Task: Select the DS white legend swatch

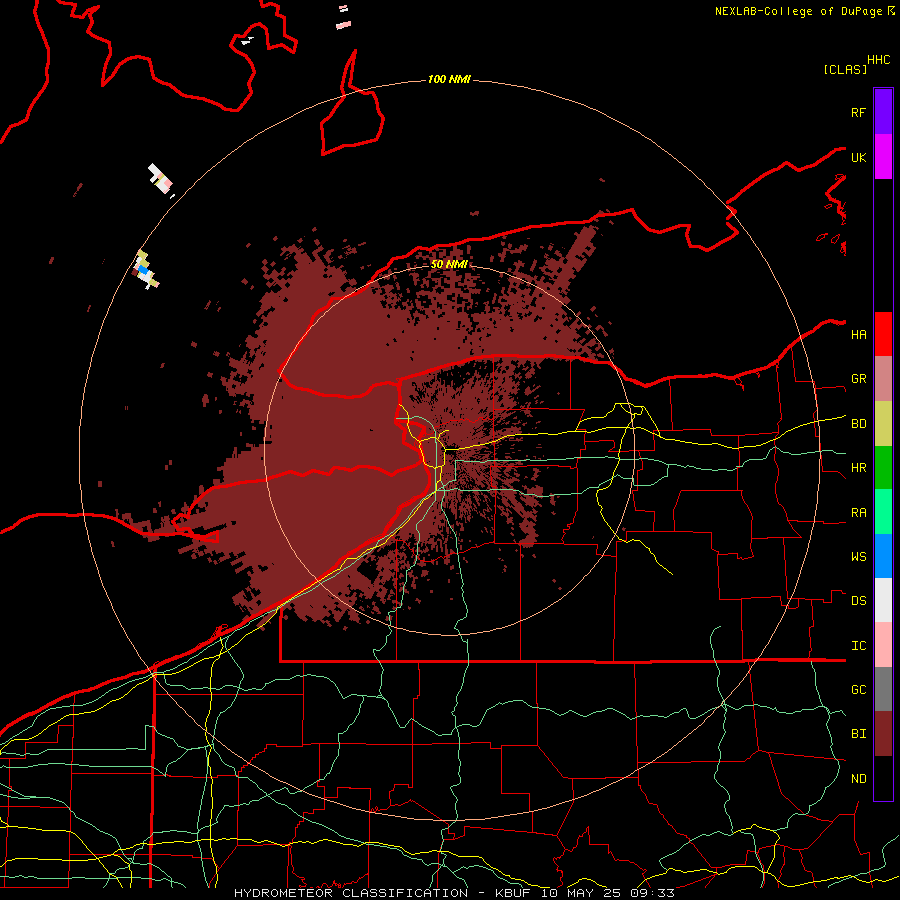Action: coord(883,600)
